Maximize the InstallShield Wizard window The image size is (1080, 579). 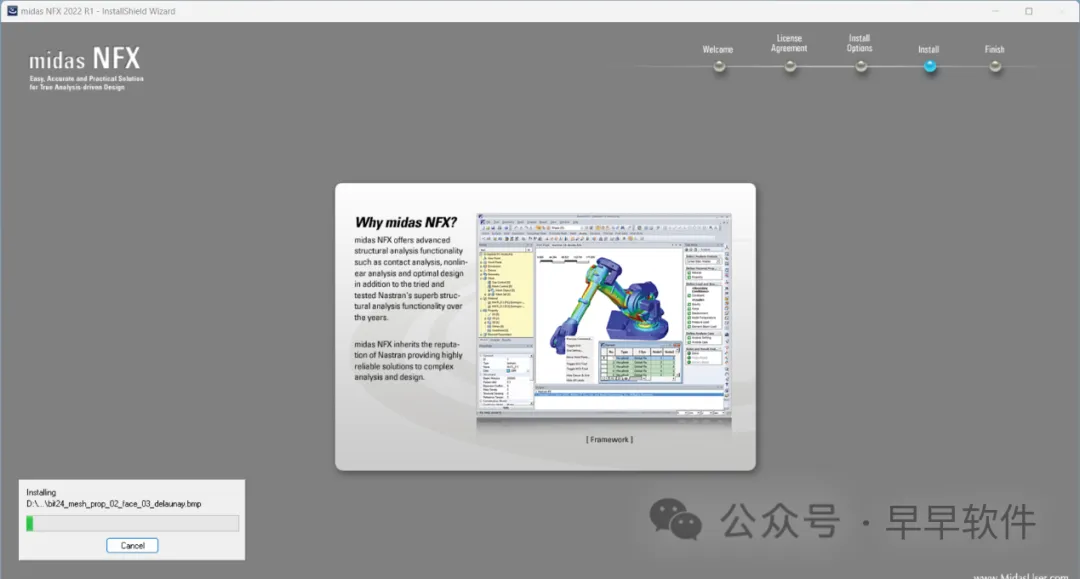pyautogui.click(x=1029, y=11)
